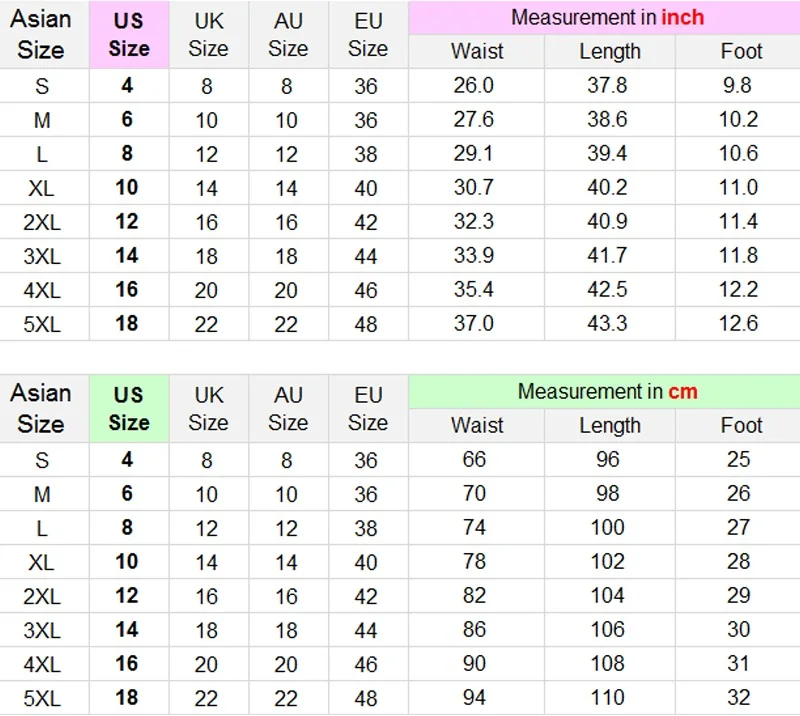Click the bold US size 10 in inch table
This screenshot has height=716, width=800.
127,187
